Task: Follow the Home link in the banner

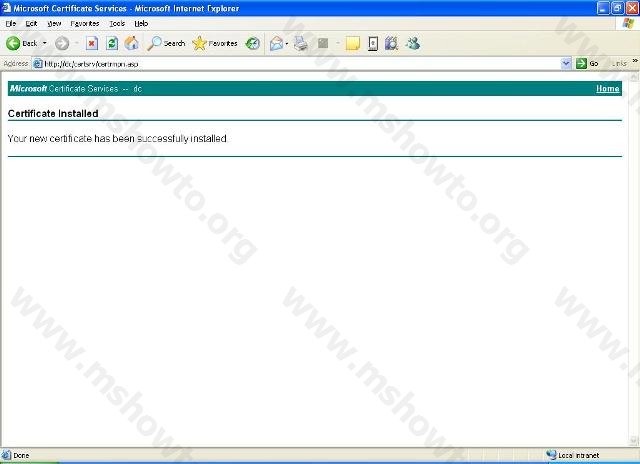Action: [x=607, y=89]
